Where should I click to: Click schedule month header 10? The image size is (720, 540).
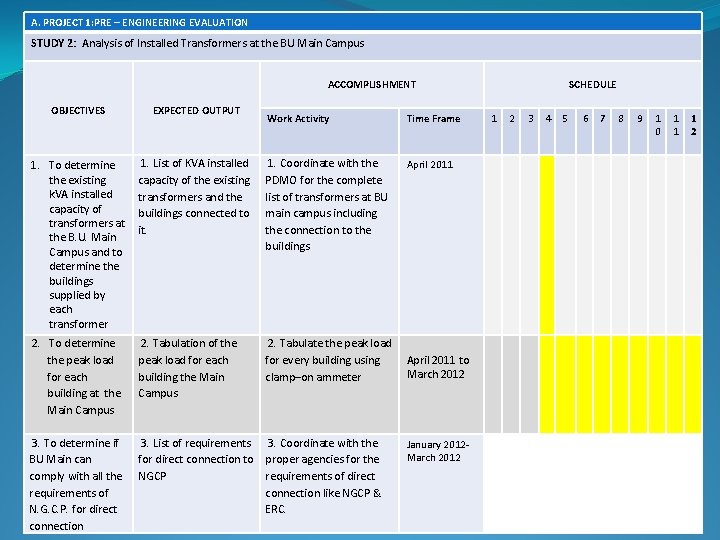pos(658,131)
